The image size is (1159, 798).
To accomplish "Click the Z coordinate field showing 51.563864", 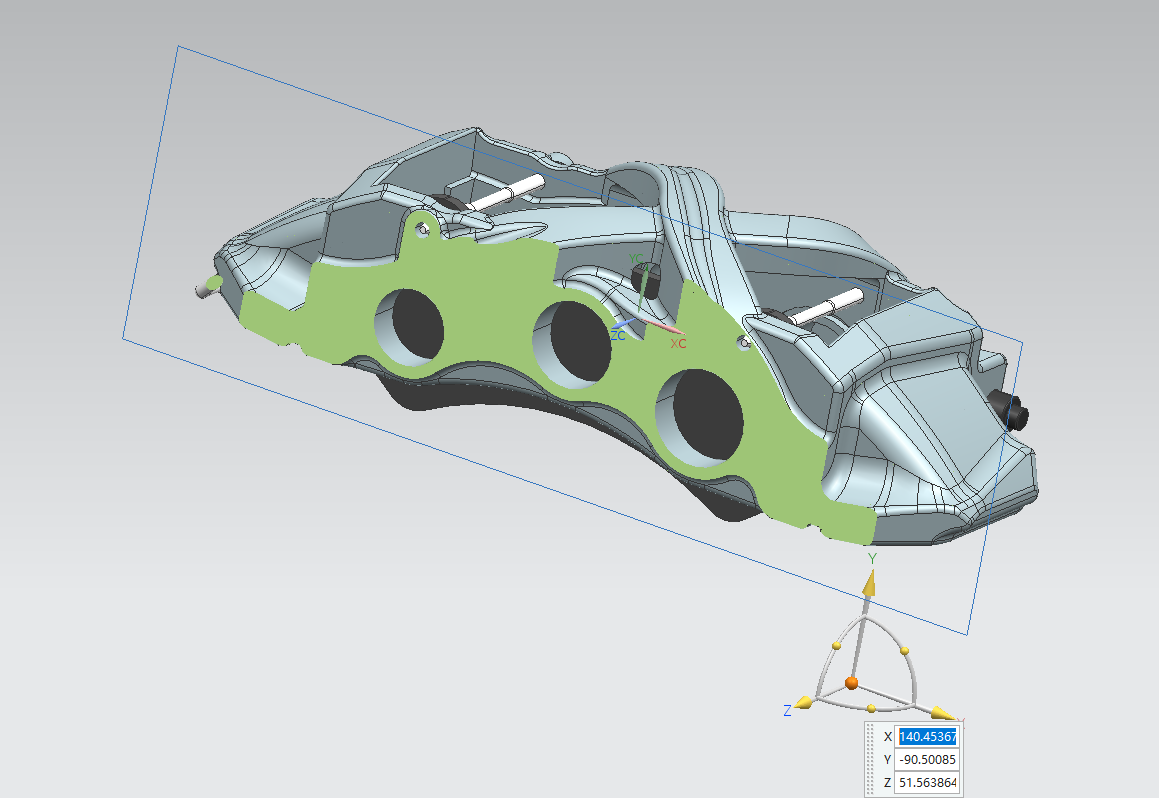I will pos(927,782).
